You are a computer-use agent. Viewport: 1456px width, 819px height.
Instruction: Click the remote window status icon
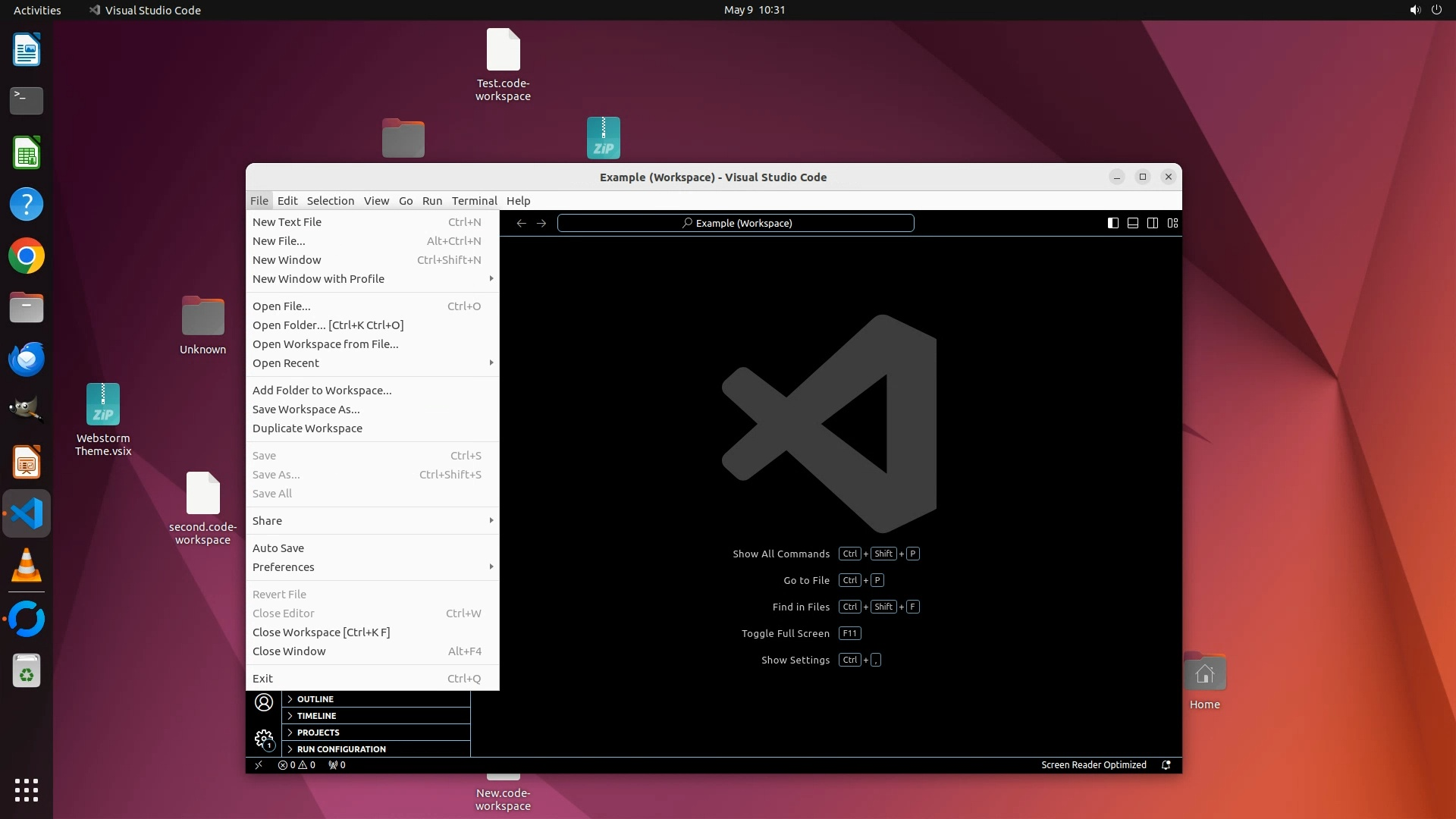click(259, 765)
